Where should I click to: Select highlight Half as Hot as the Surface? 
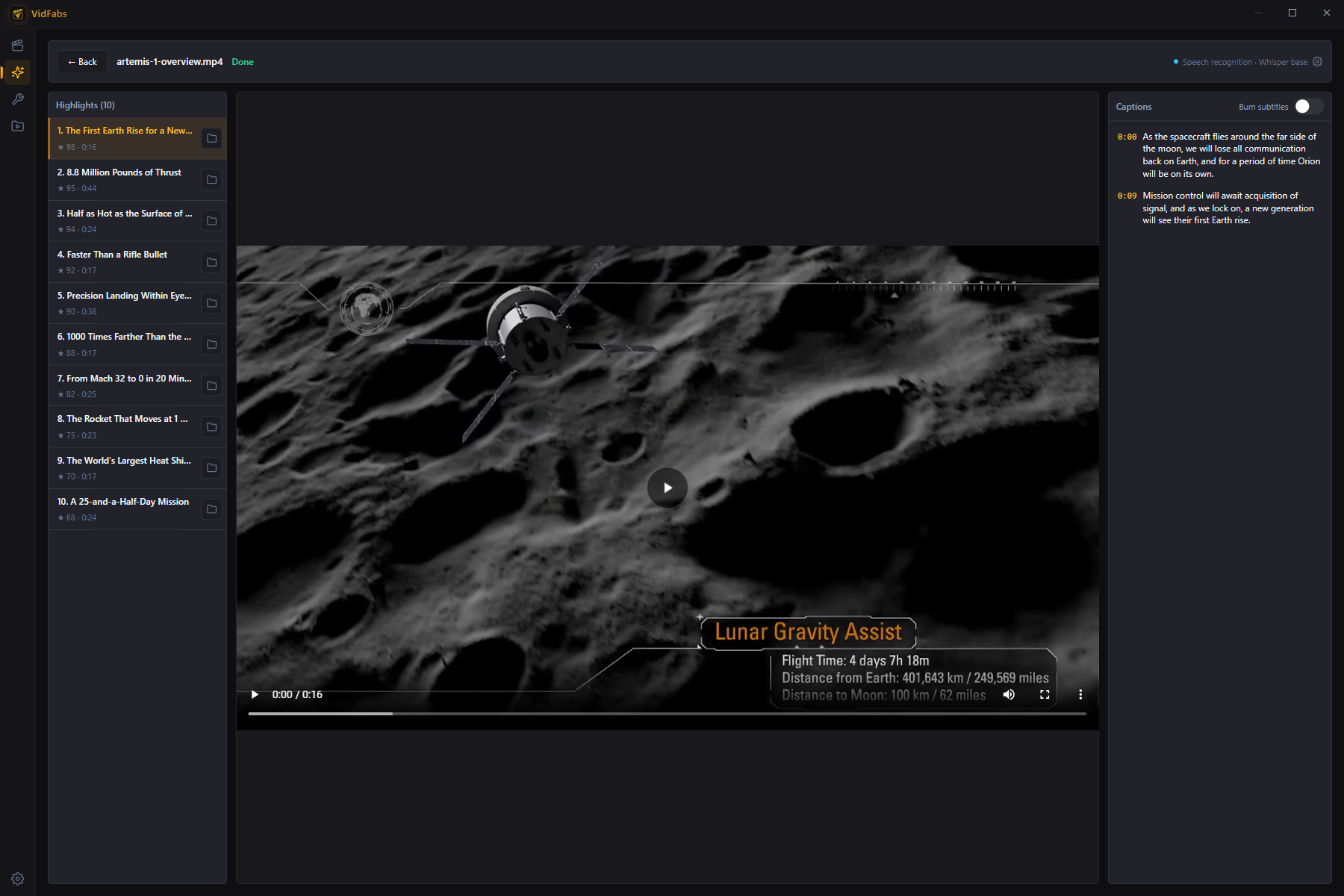coord(124,221)
